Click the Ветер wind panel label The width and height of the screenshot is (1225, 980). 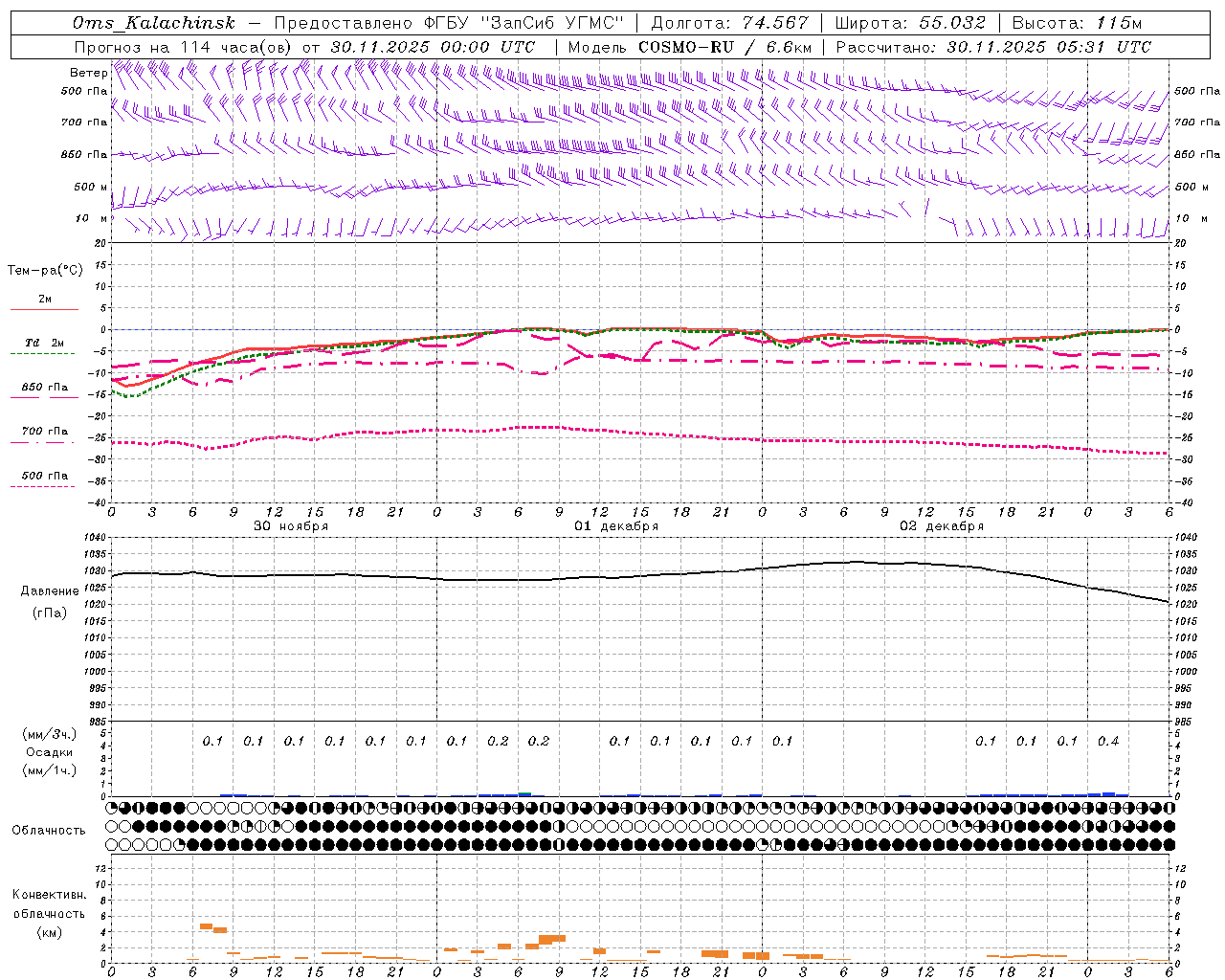point(88,73)
